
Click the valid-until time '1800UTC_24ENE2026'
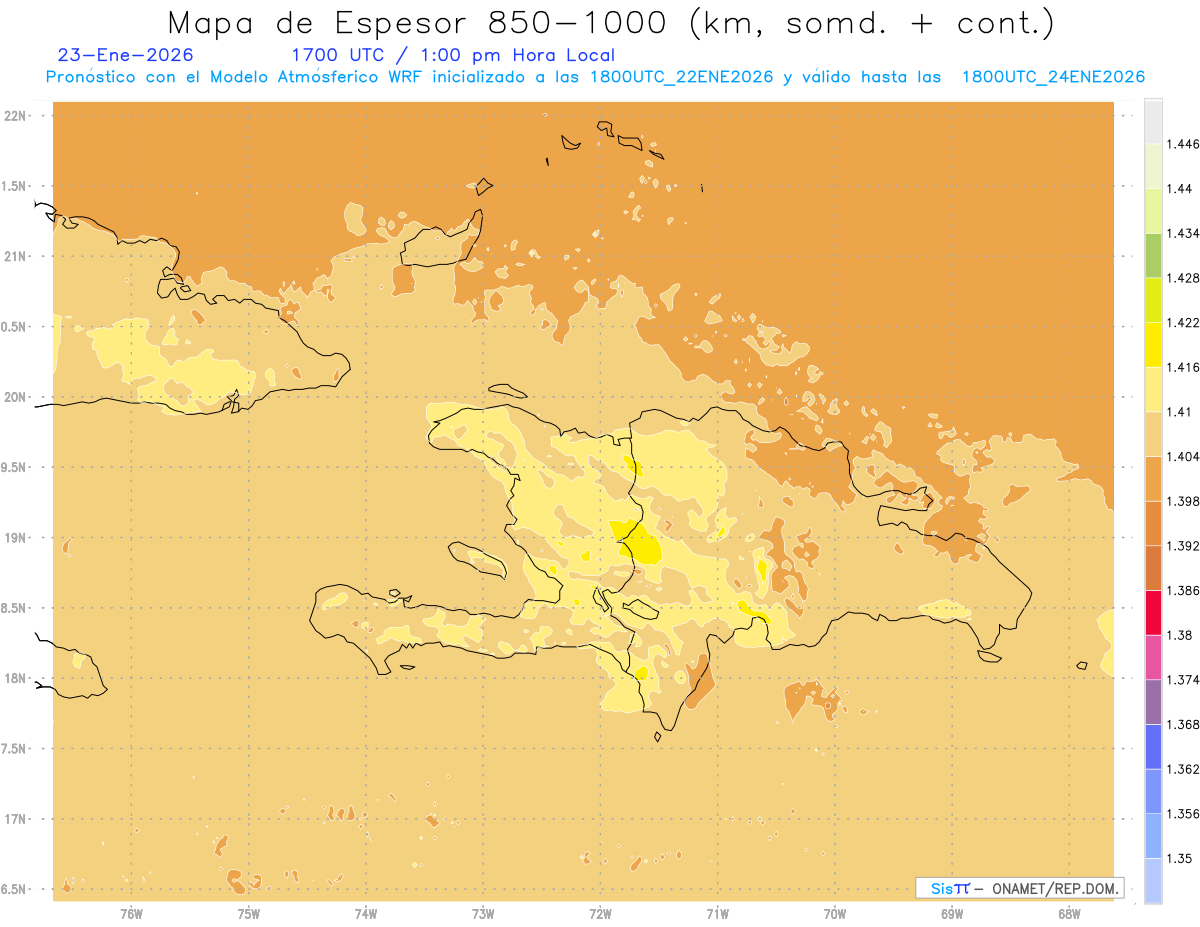(1053, 77)
